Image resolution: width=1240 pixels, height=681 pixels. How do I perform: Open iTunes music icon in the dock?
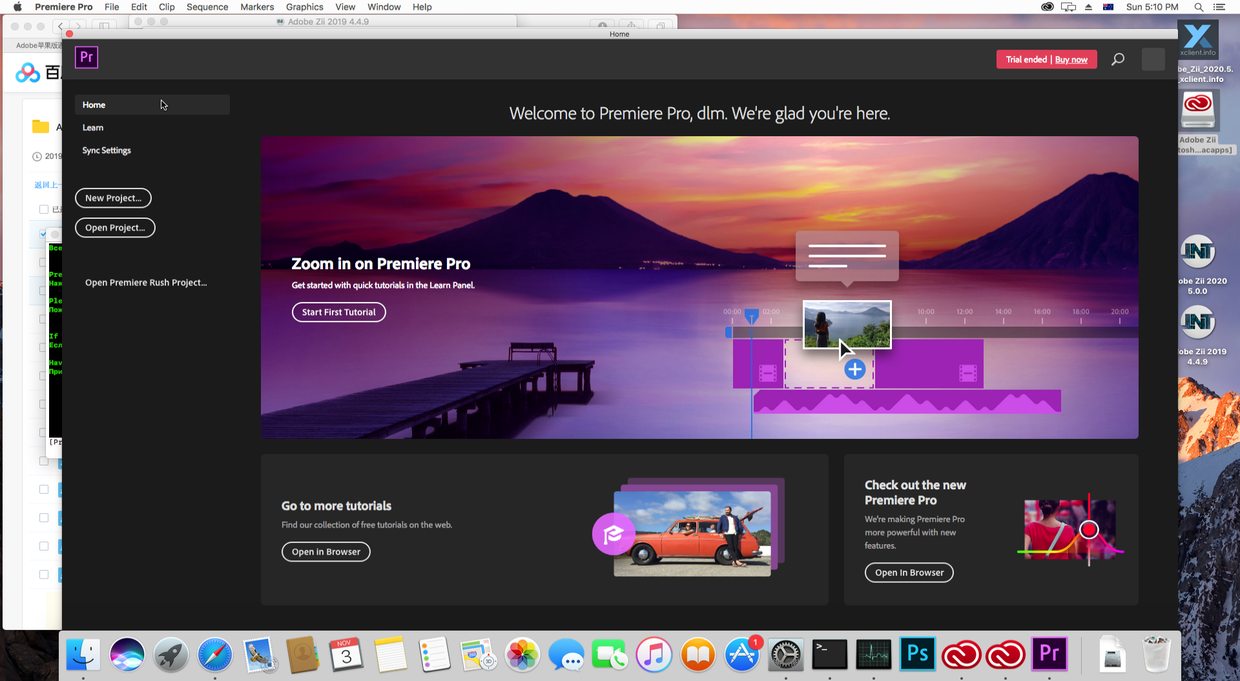click(654, 655)
